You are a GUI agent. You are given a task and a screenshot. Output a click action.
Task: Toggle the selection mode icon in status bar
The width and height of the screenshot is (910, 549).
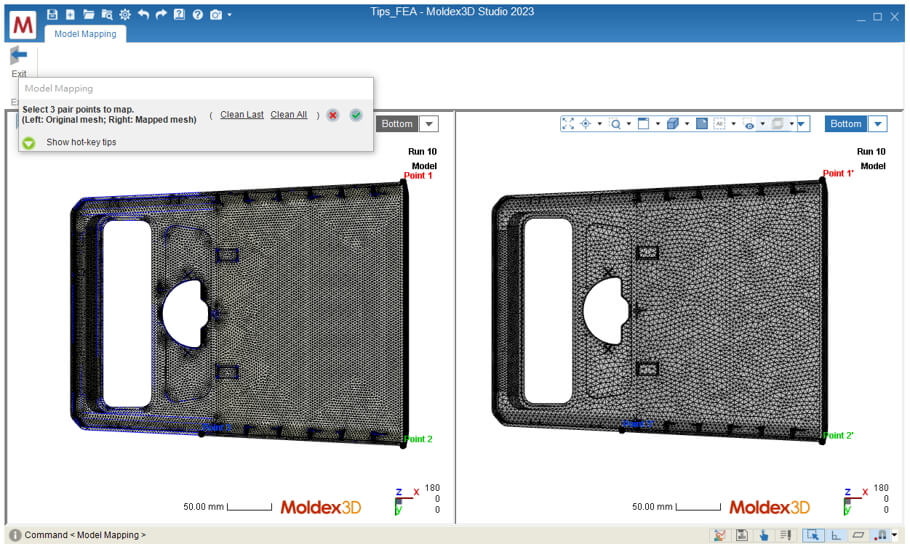[x=813, y=535]
